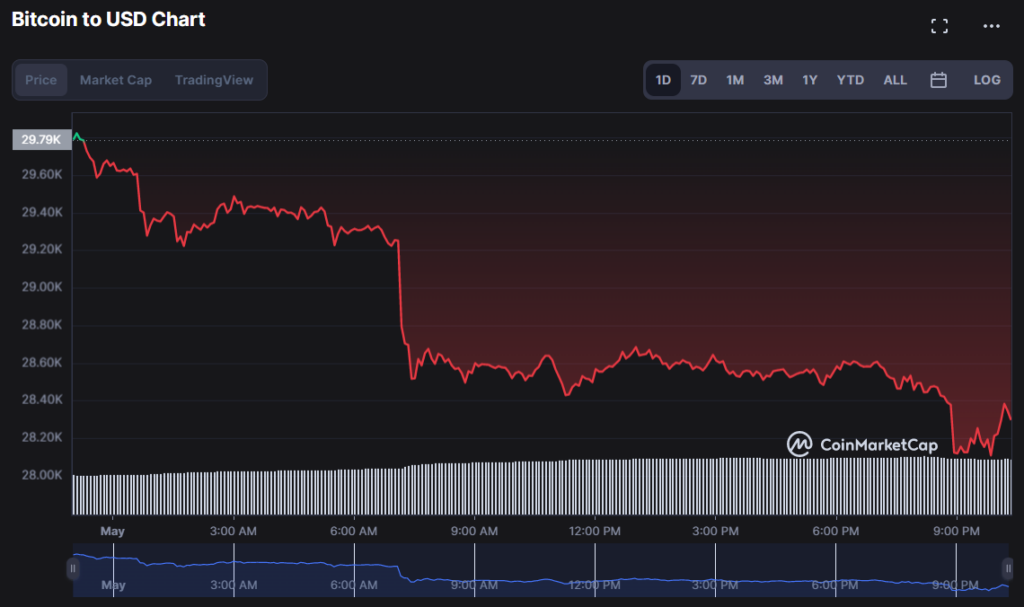Image resolution: width=1024 pixels, height=607 pixels.
Task: Click the 12:00 PM axis label
Action: (x=594, y=531)
